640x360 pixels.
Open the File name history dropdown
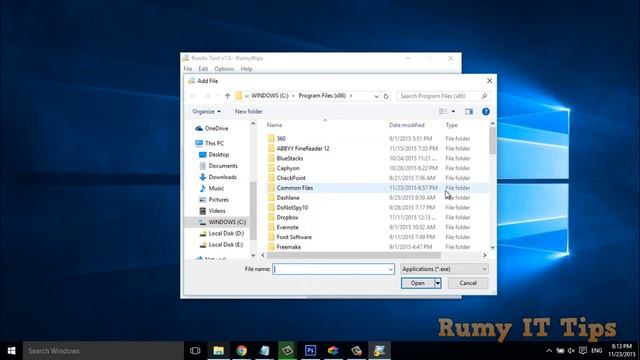tap(390, 269)
